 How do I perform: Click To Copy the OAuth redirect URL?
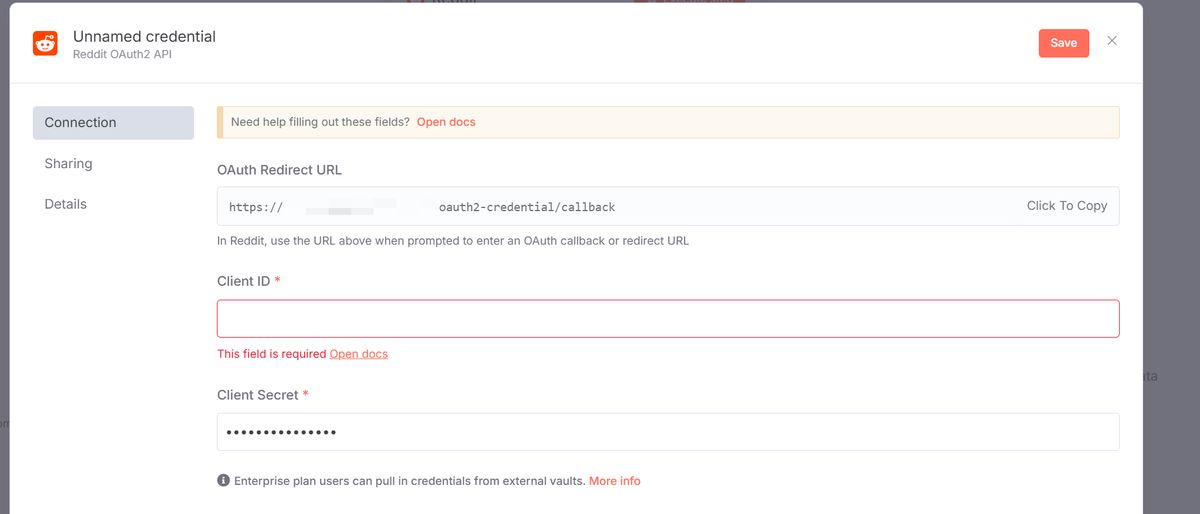tap(1066, 206)
